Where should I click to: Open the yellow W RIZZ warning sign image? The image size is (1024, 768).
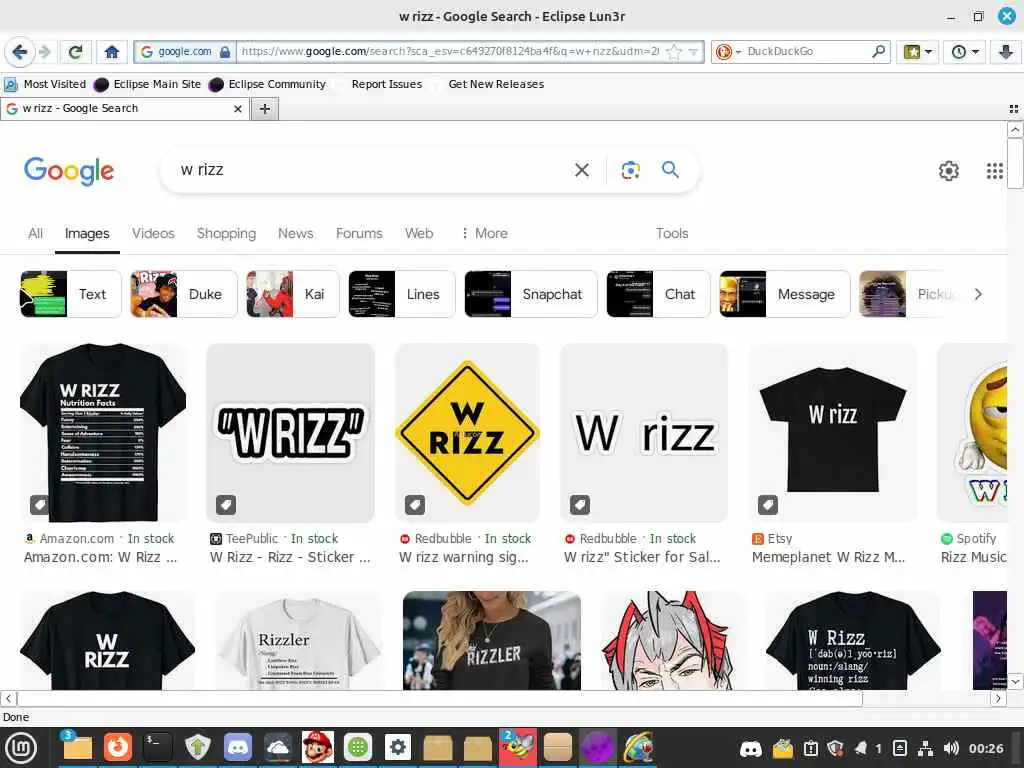coord(467,433)
